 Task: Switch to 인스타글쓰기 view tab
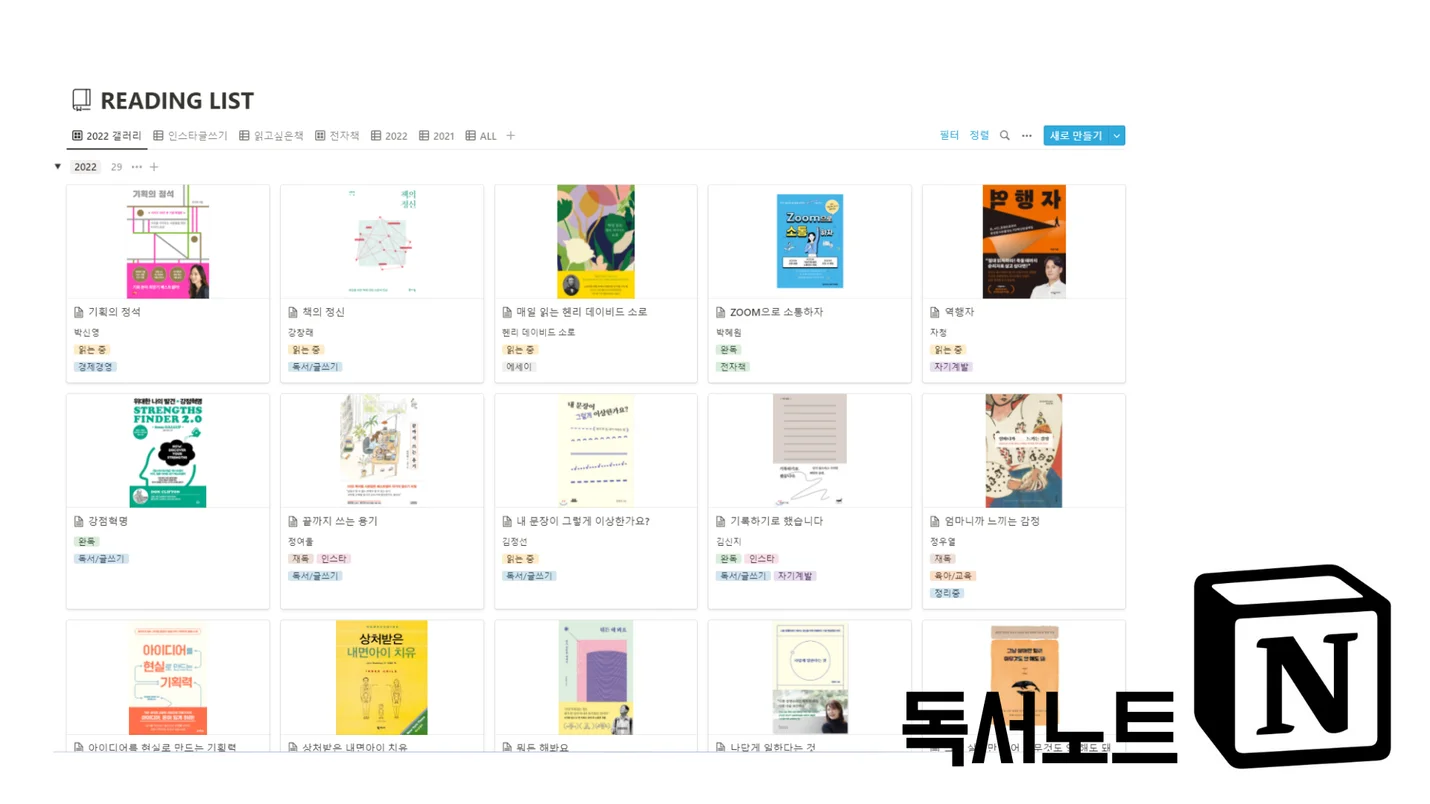190,136
